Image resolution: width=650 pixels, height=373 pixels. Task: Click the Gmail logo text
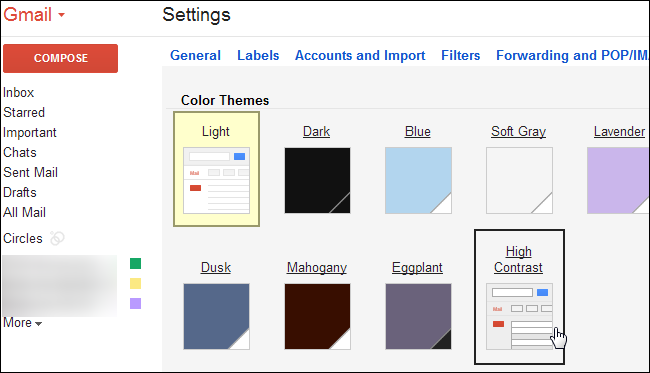[x=28, y=15]
